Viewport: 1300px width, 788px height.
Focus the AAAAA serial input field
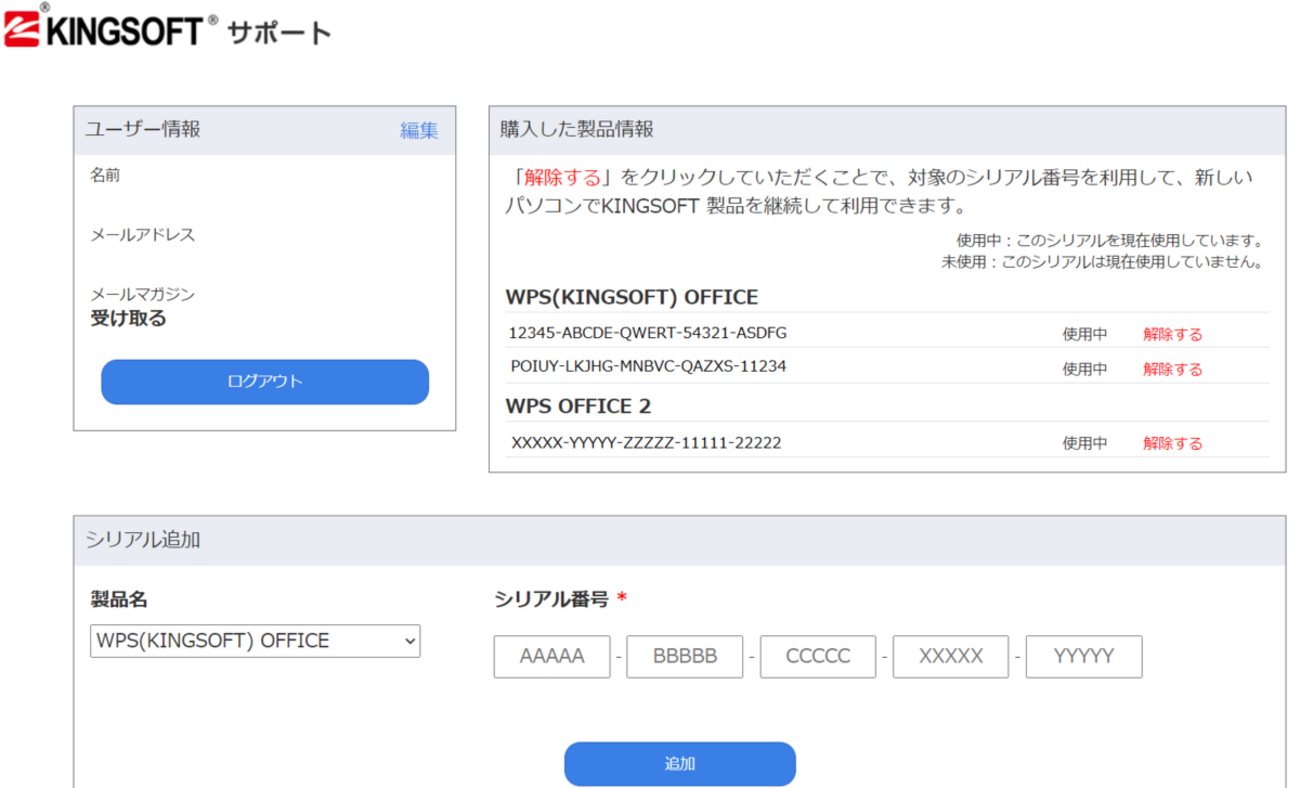pos(552,656)
